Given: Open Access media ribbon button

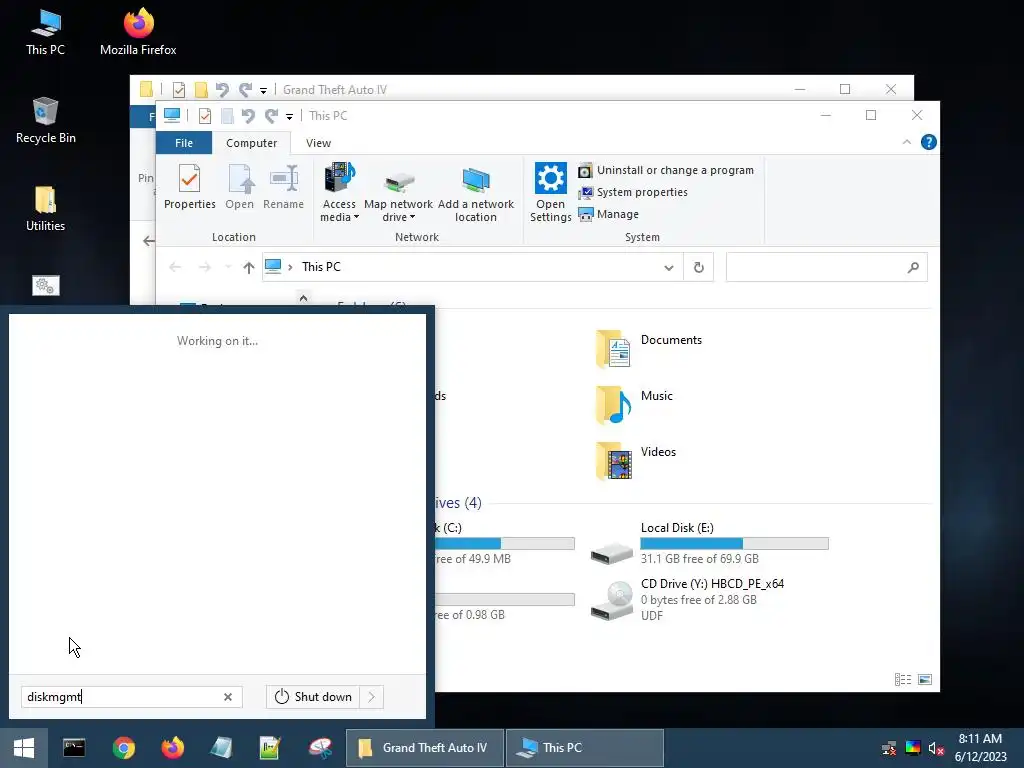Looking at the screenshot, I should 339,192.
